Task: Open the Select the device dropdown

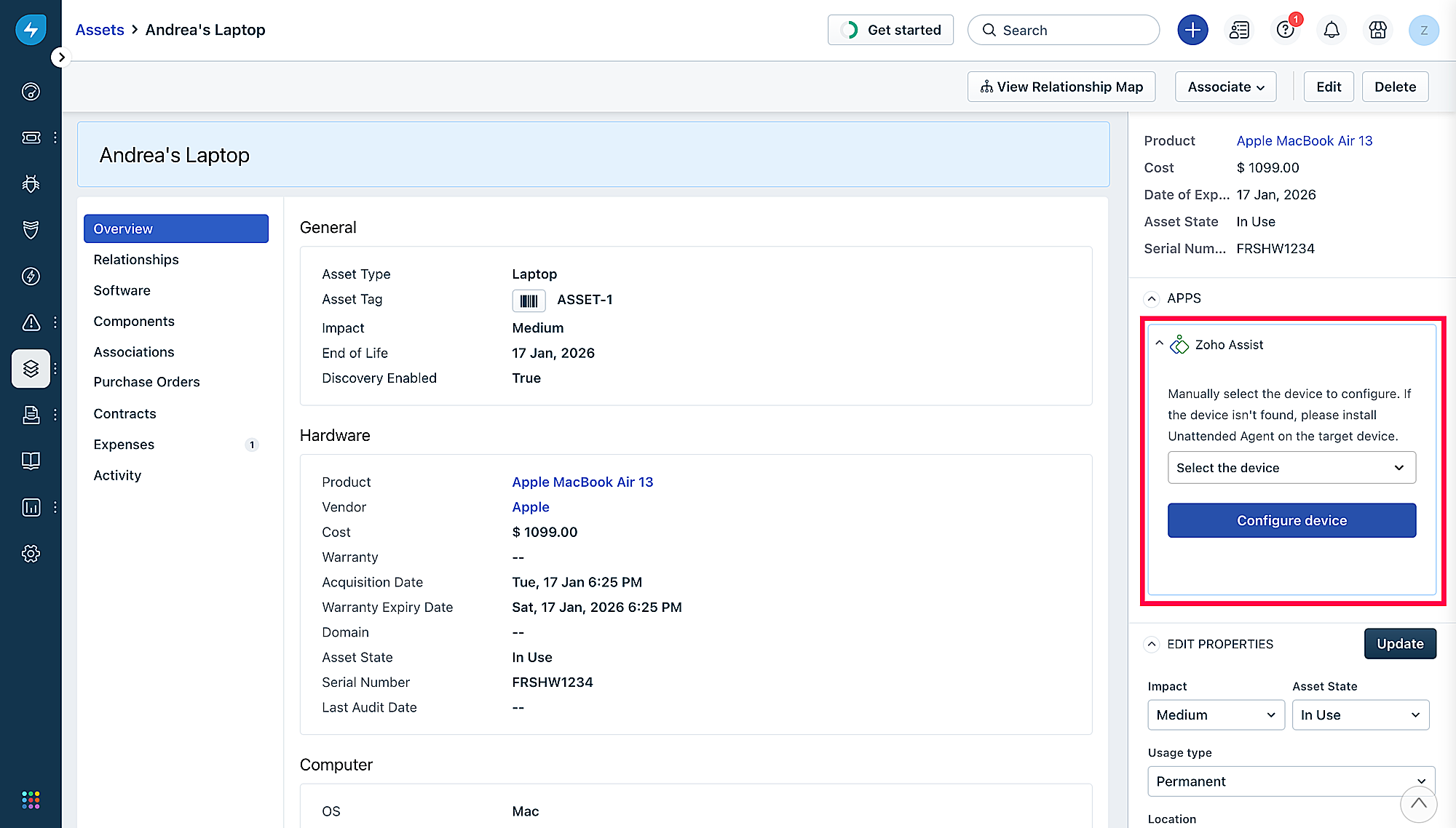Action: click(x=1291, y=468)
